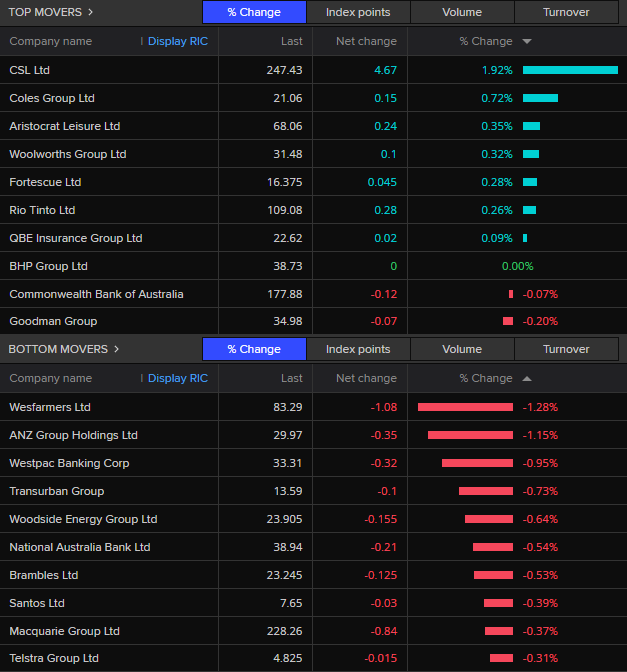The height and width of the screenshot is (672, 627).
Task: Select Woolworths Group Ltd
Action: [68, 154]
